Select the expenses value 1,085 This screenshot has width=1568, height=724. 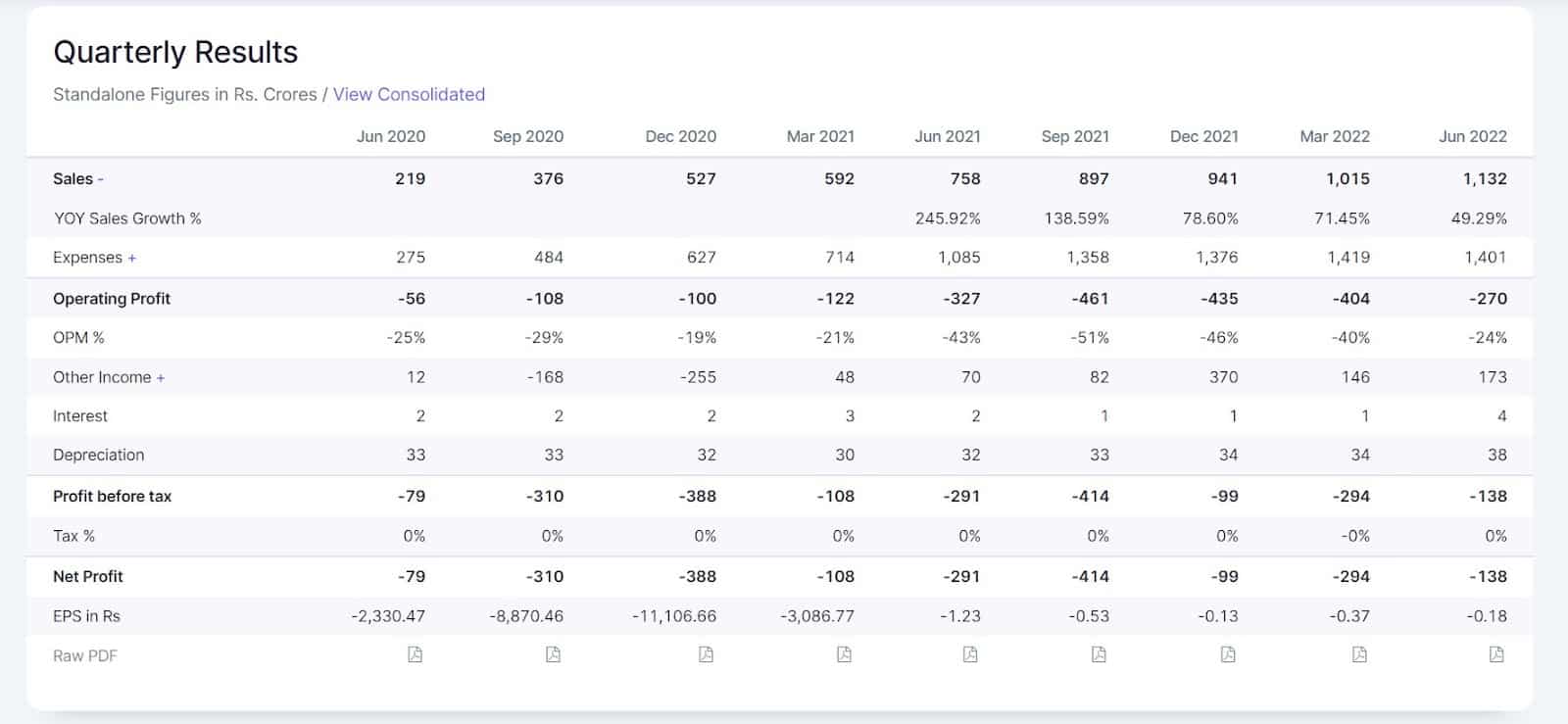(x=957, y=258)
